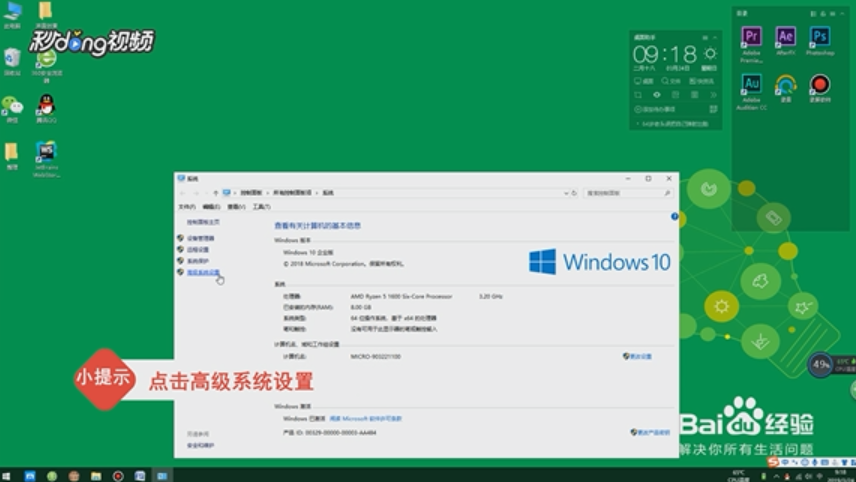Click the back arrow in System window

(182, 193)
